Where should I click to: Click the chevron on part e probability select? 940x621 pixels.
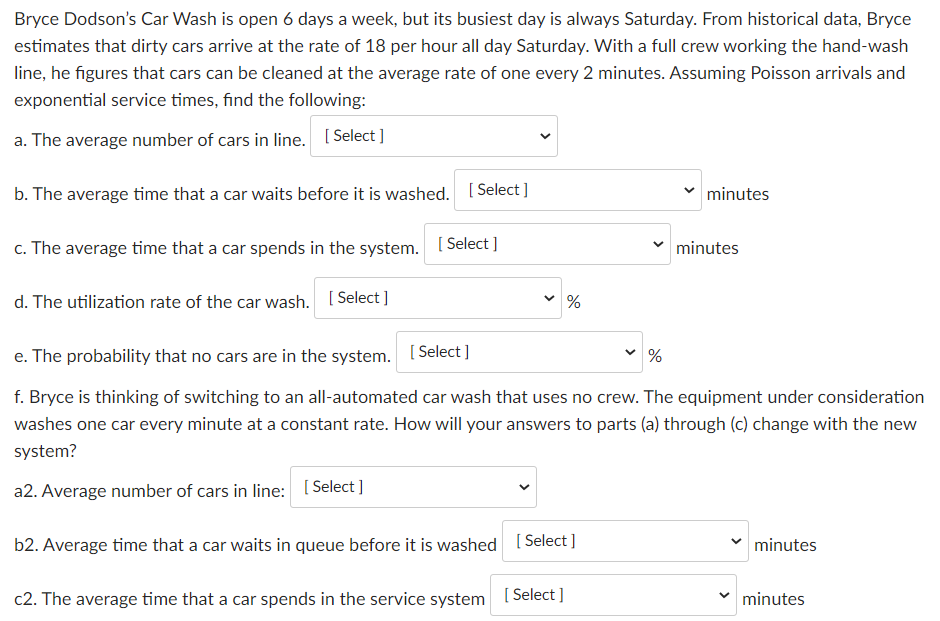[630, 351]
